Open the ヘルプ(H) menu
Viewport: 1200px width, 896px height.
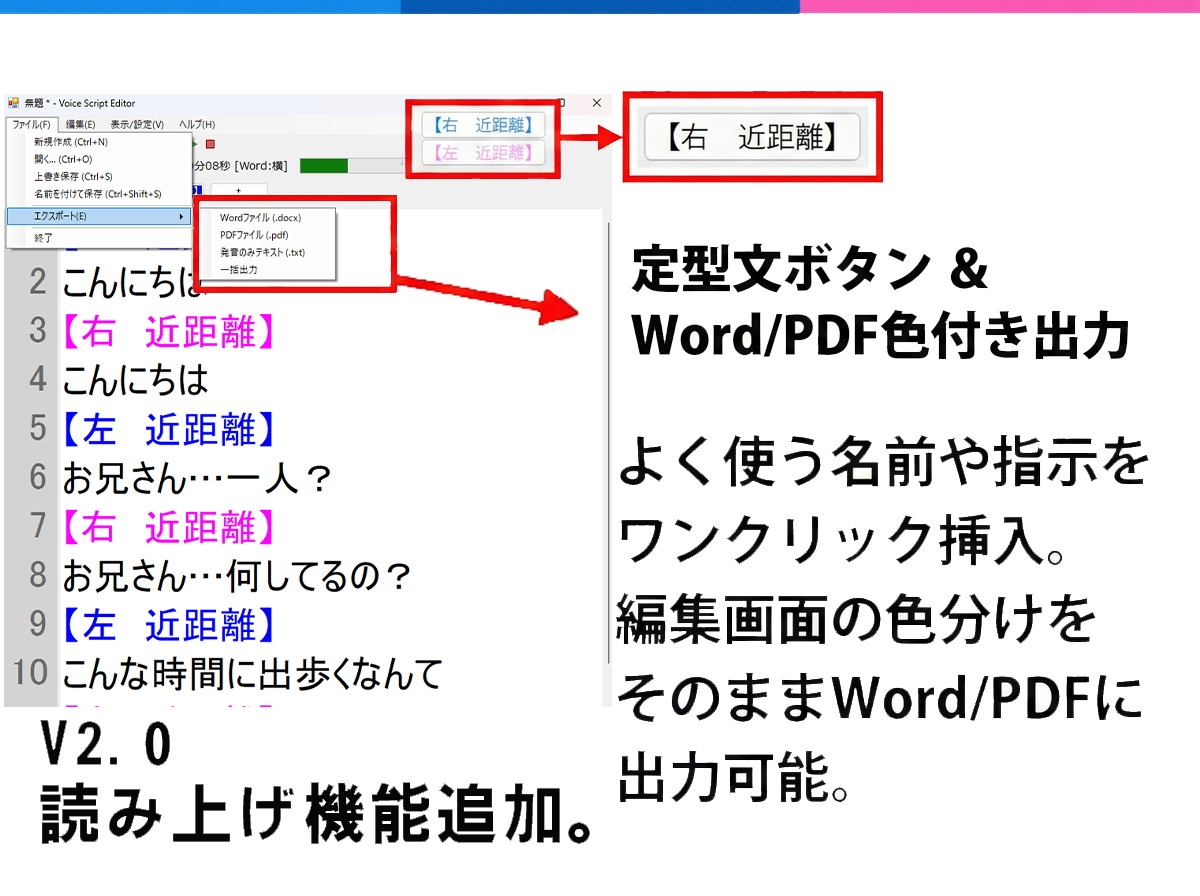coord(197,124)
